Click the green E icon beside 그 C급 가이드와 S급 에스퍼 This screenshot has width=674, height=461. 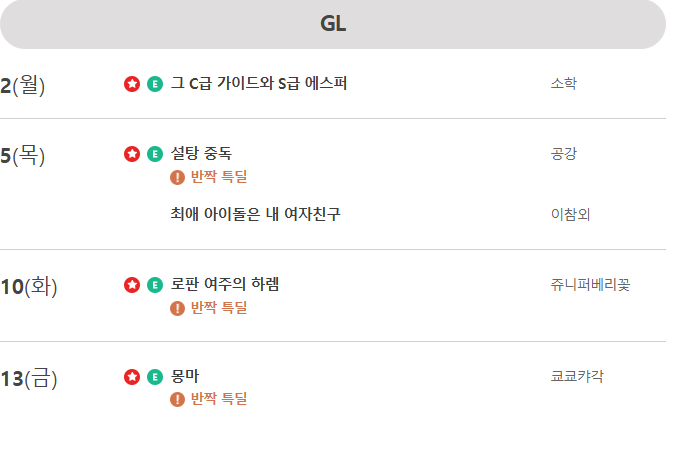point(154,84)
